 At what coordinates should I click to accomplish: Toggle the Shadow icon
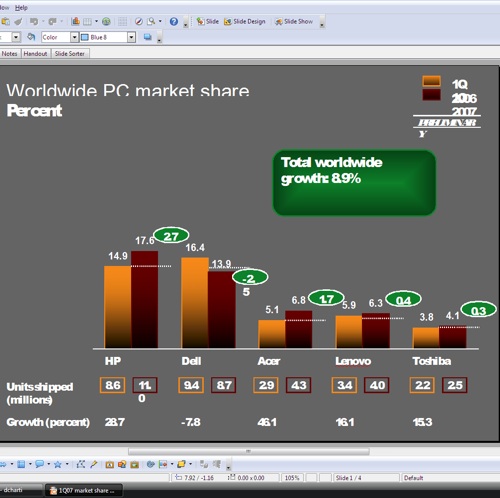(x=148, y=37)
